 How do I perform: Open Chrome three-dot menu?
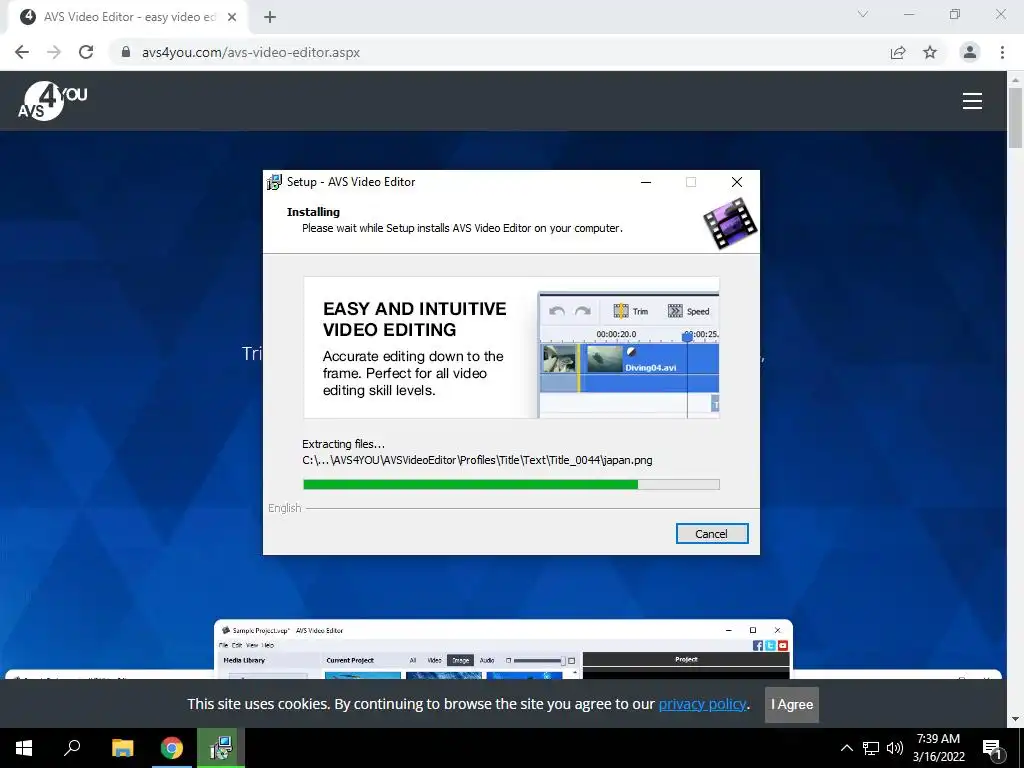(x=1002, y=52)
